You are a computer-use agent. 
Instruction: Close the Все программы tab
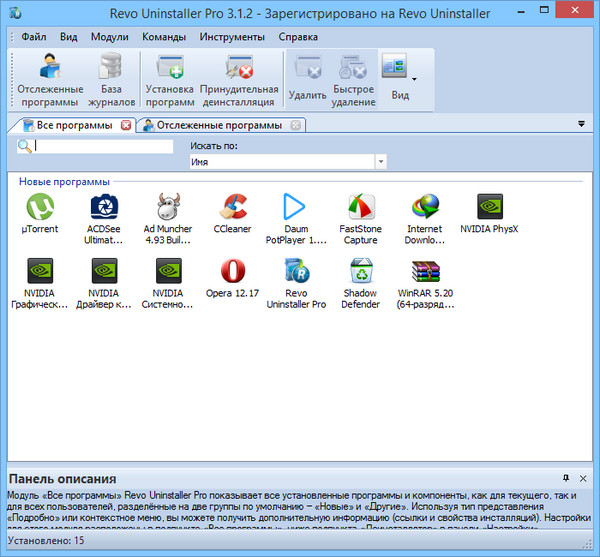pyautogui.click(x=126, y=125)
